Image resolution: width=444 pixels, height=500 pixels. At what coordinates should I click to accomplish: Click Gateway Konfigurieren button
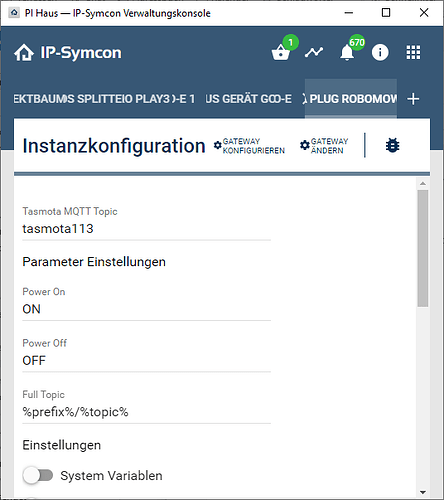[249, 146]
